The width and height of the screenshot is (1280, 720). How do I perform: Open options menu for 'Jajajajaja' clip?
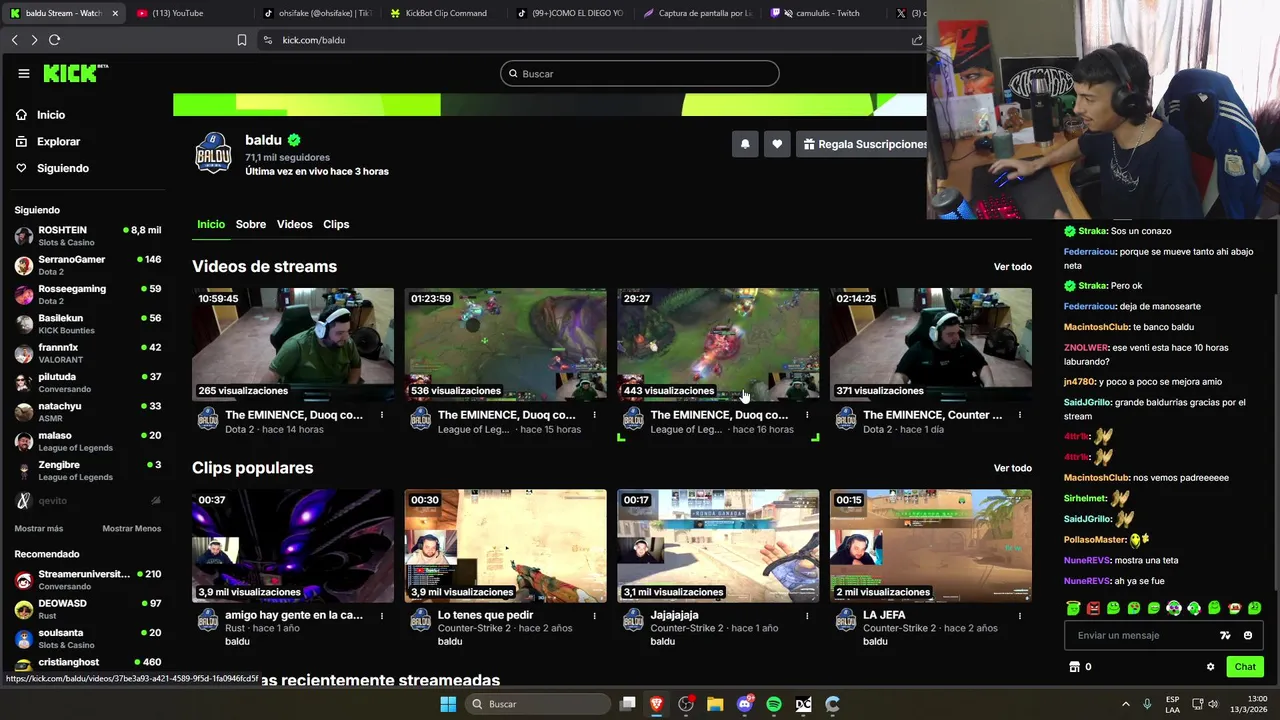(x=807, y=616)
